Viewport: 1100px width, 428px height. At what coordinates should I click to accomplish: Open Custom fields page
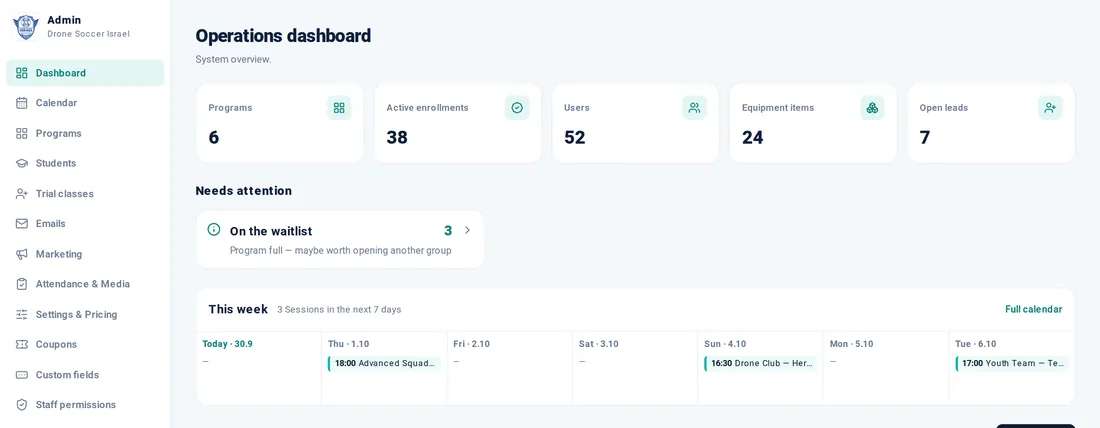pyautogui.click(x=85, y=375)
